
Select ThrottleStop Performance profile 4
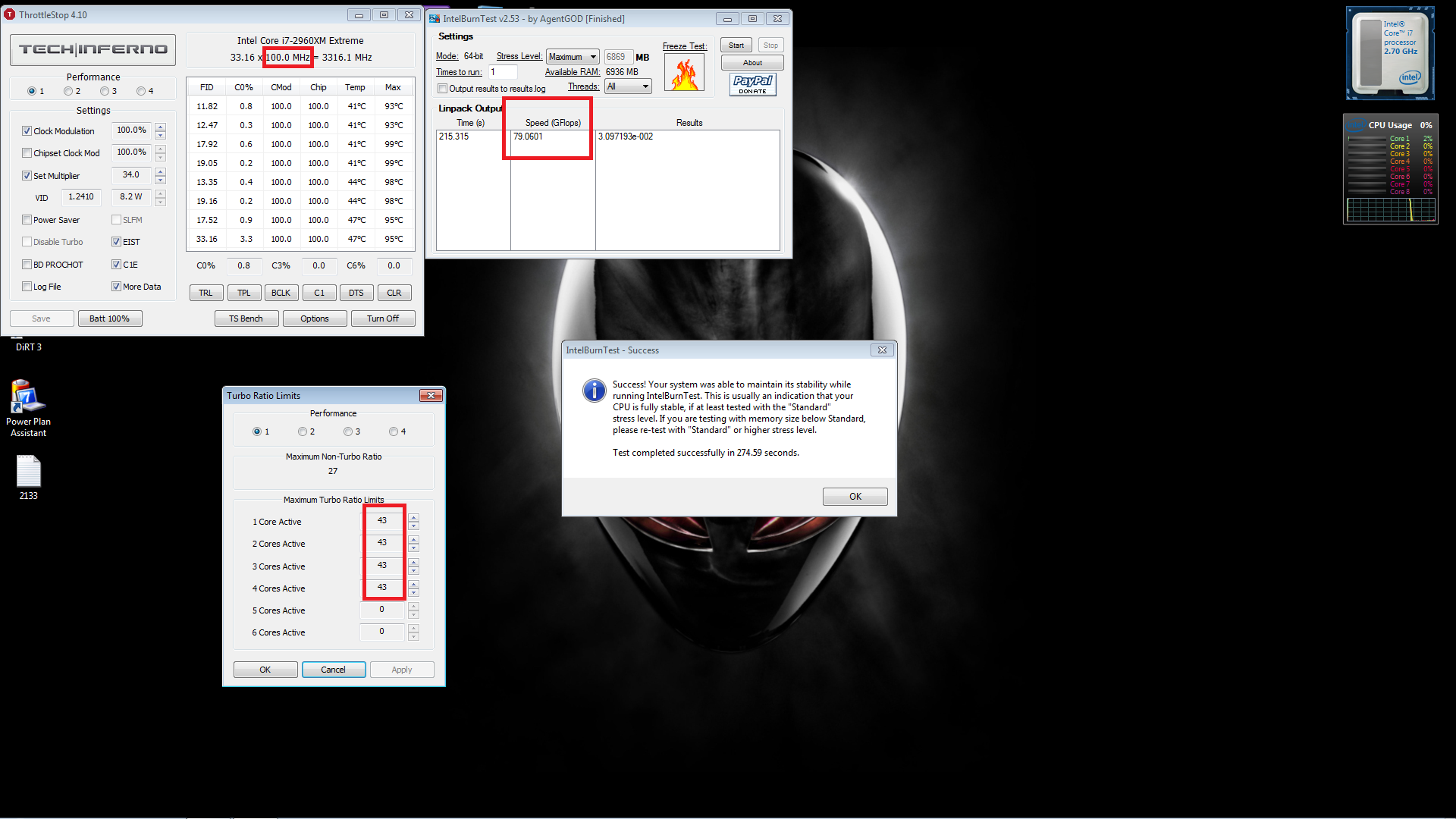[x=141, y=91]
